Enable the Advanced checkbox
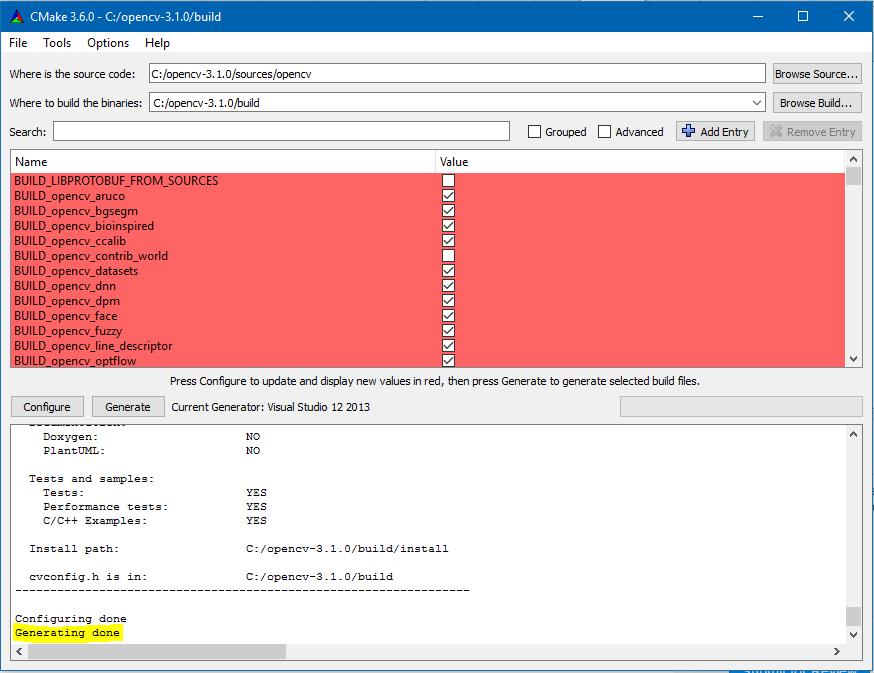Image resolution: width=874 pixels, height=673 pixels. coord(605,132)
